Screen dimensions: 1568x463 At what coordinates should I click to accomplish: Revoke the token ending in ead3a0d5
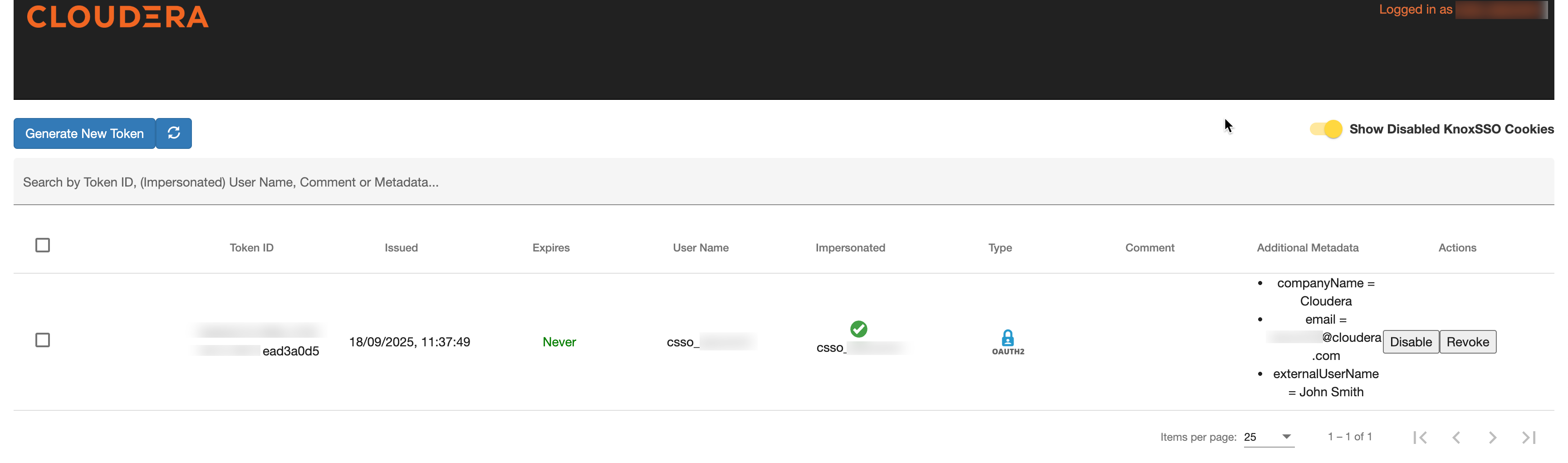[1467, 342]
